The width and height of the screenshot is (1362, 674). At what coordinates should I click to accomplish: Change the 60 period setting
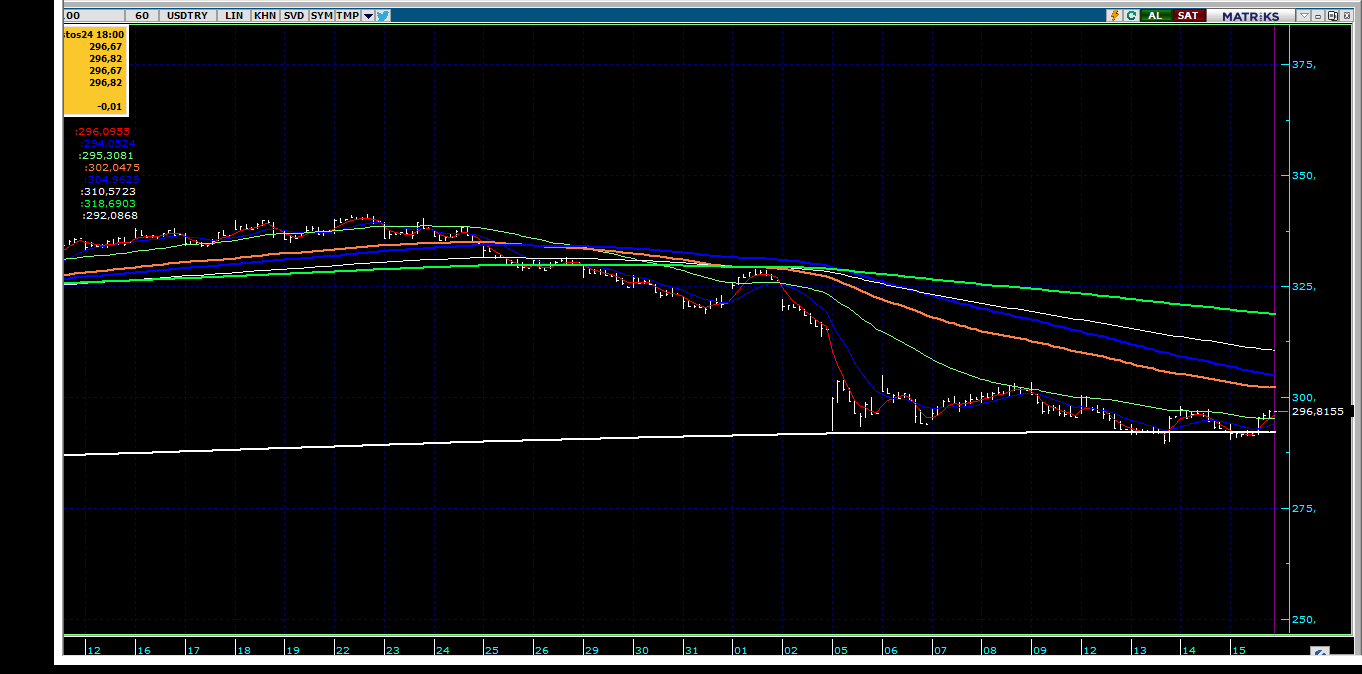(x=142, y=16)
